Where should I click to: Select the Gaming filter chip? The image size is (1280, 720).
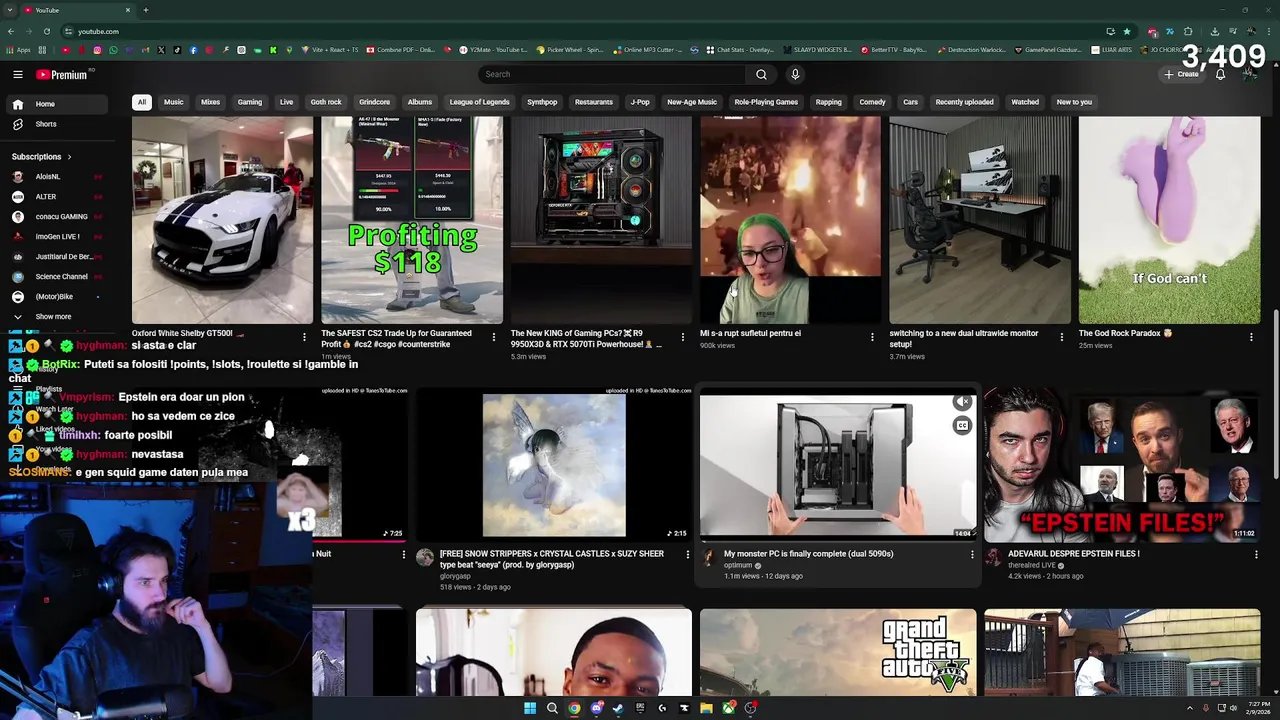(250, 102)
